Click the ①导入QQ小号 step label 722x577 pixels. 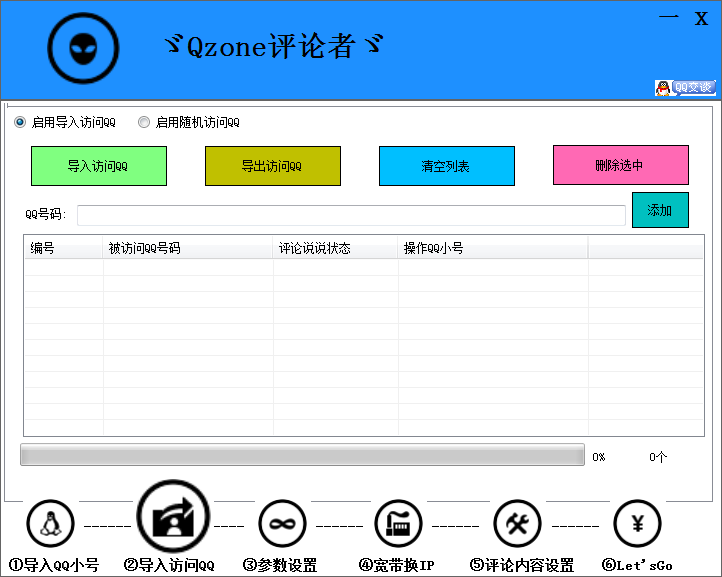pyautogui.click(x=54, y=565)
